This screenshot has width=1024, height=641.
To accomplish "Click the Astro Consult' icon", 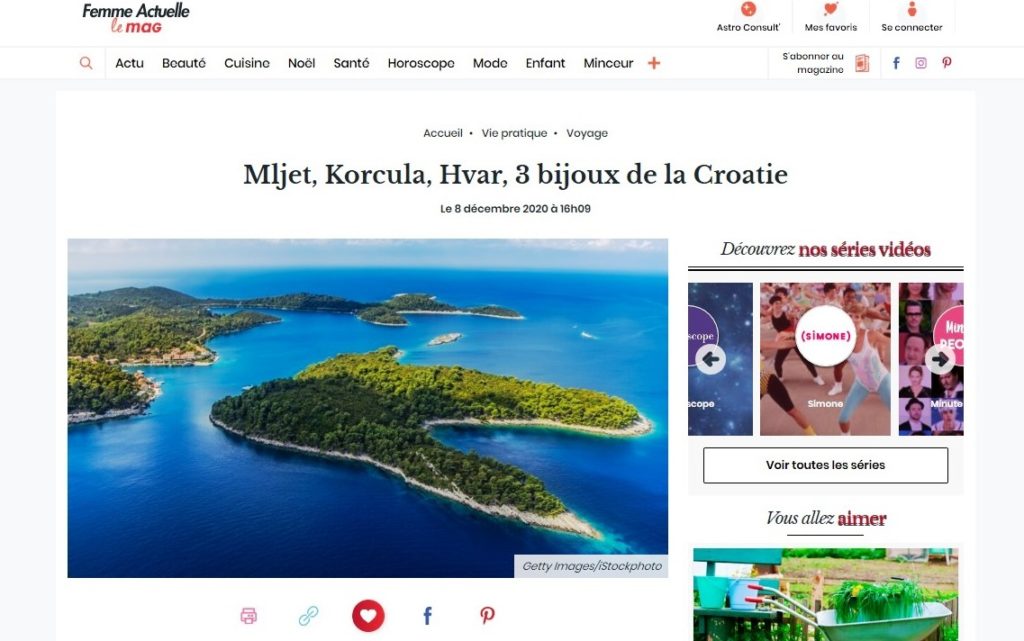I will click(x=748, y=9).
